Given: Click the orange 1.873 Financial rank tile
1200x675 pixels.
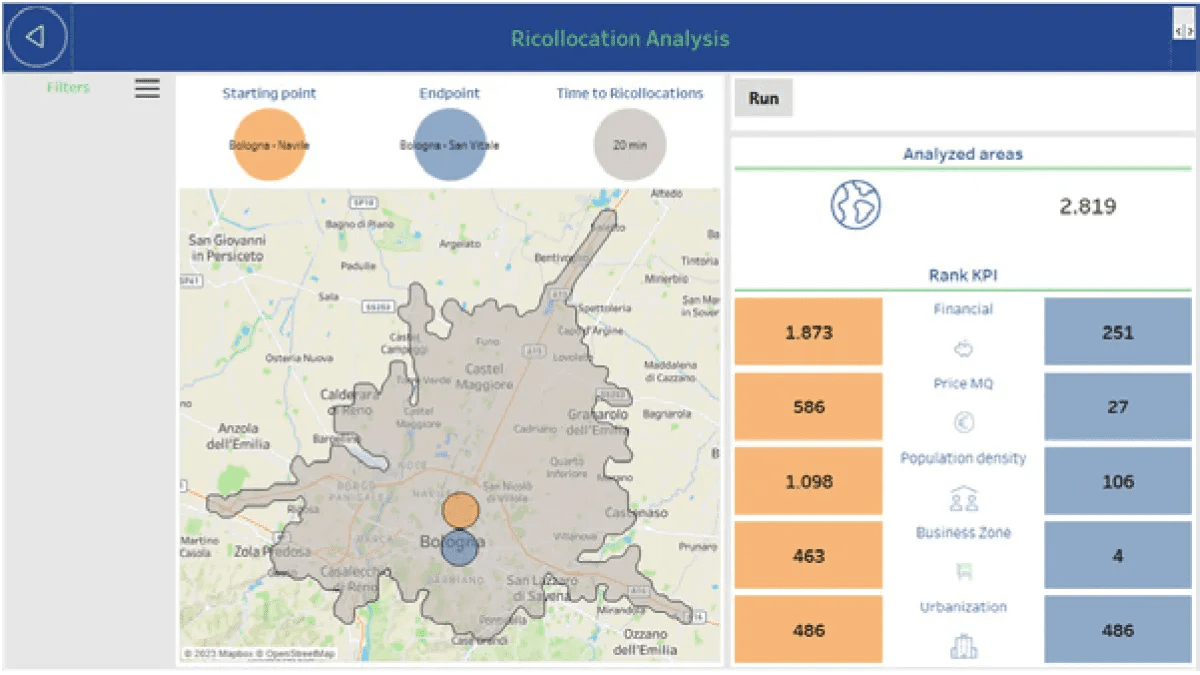Looking at the screenshot, I should (808, 332).
